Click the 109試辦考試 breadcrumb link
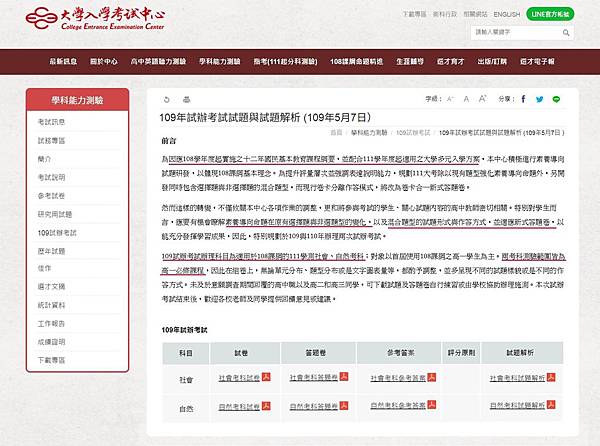Screen dimensions: 600x446 [x=413, y=133]
